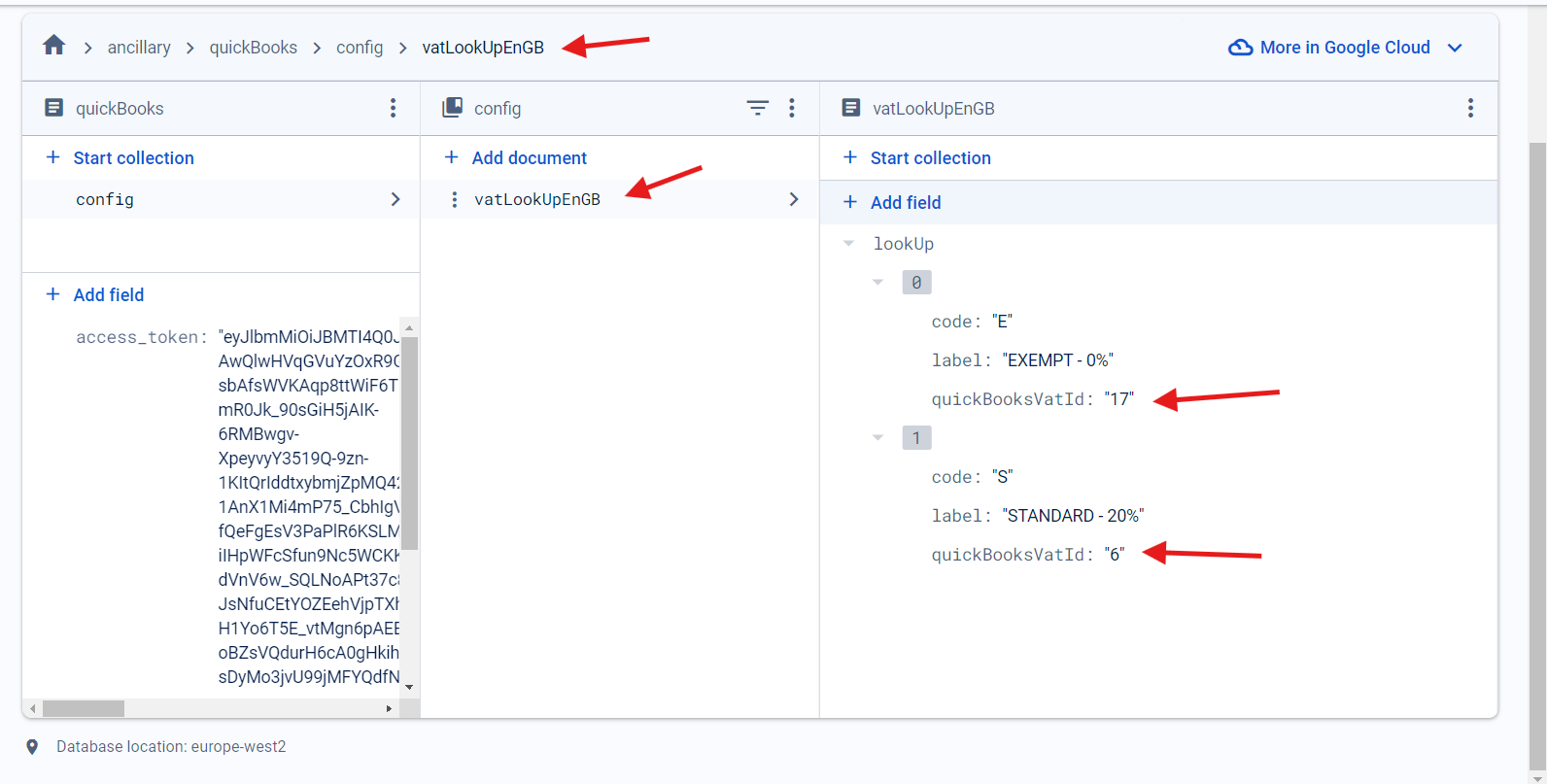Click More in Google Cloud link
Screen dimensions: 1547x784
coord(1345,48)
